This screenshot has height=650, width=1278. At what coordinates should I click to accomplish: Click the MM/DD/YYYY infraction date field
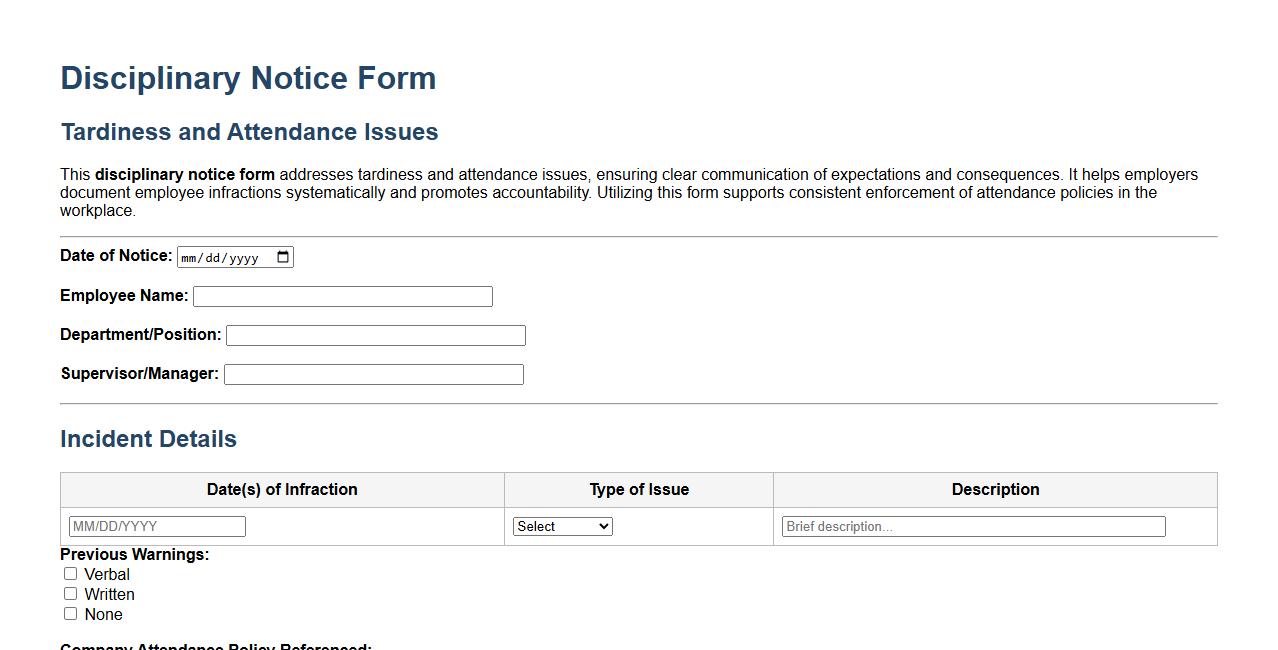[x=155, y=525]
